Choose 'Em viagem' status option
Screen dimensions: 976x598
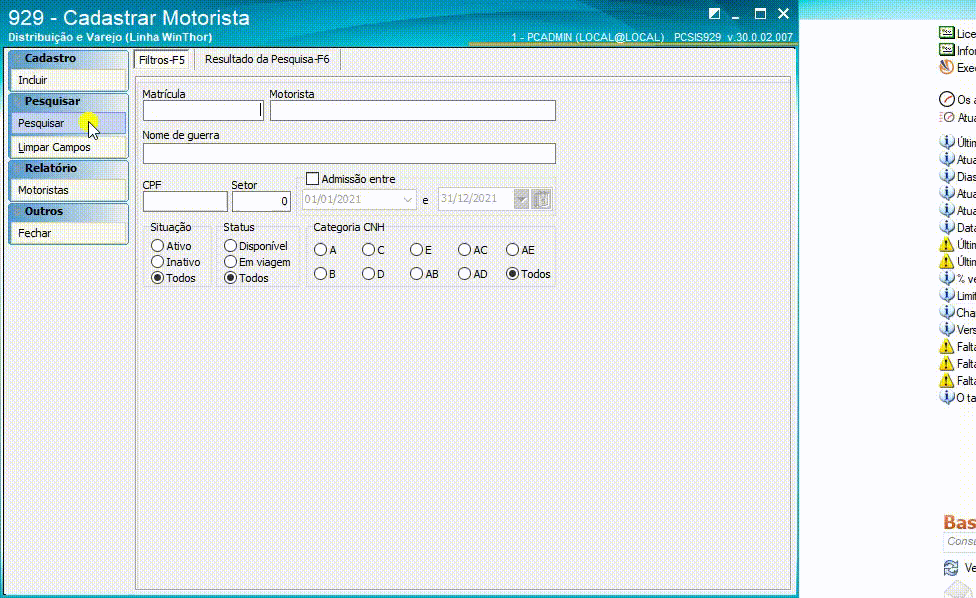click(x=230, y=262)
